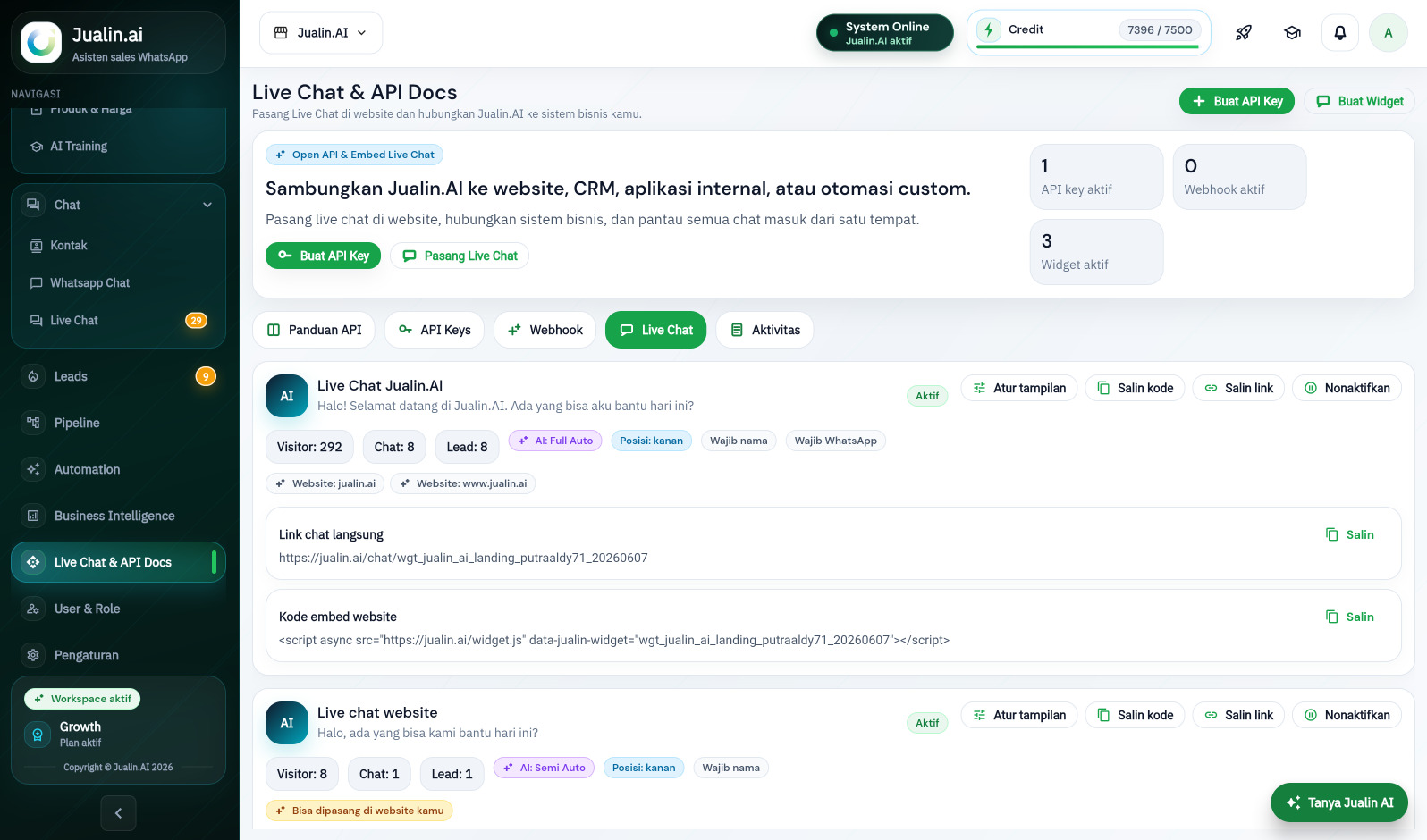Open the Tanya Jualin AI assistant
Image resolution: width=1427 pixels, height=840 pixels.
coord(1339,802)
